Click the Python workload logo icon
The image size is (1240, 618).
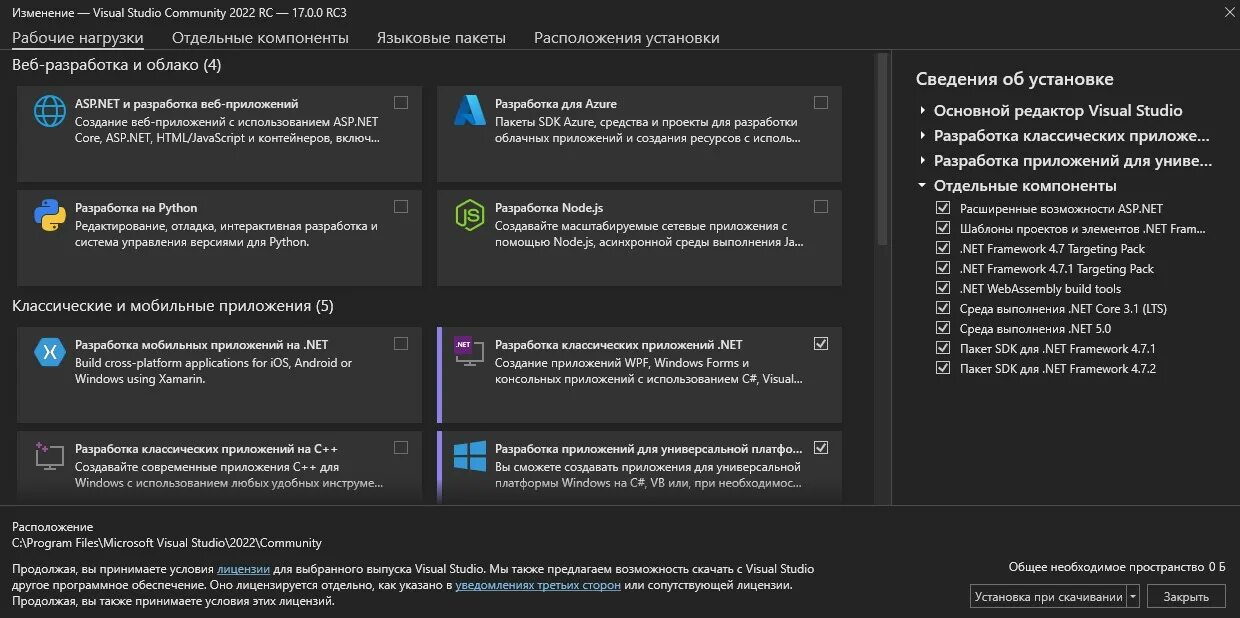[x=49, y=215]
